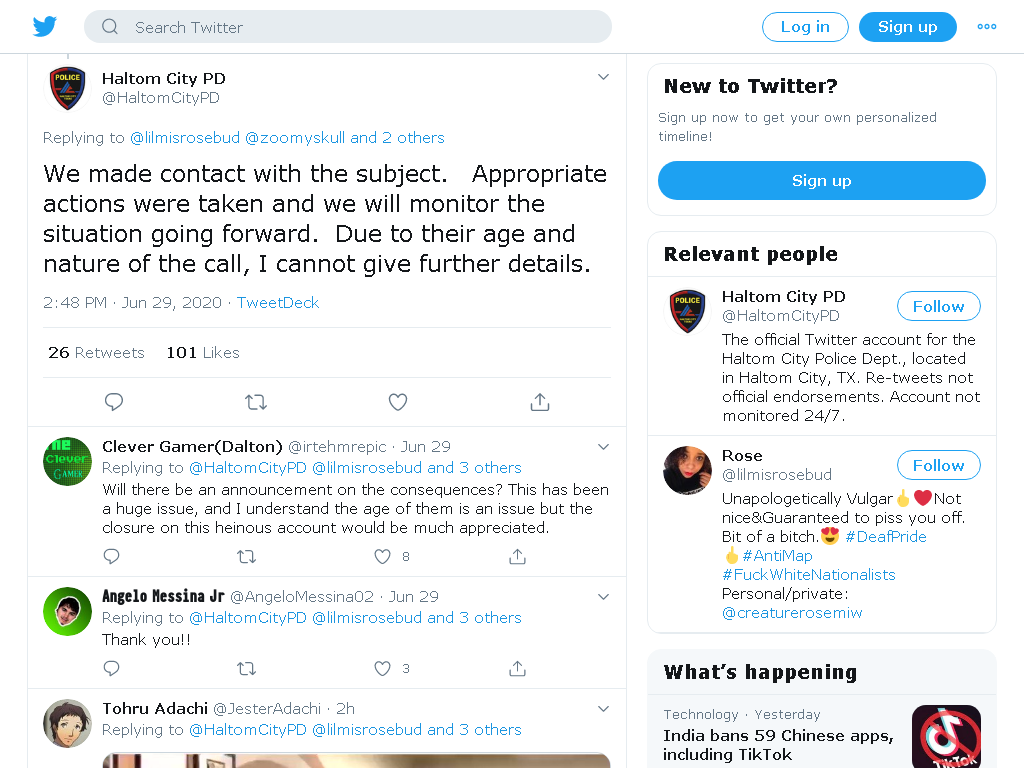Image resolution: width=1024 pixels, height=768 pixels.
Task: Open the TweetDeck source link
Action: coord(278,302)
